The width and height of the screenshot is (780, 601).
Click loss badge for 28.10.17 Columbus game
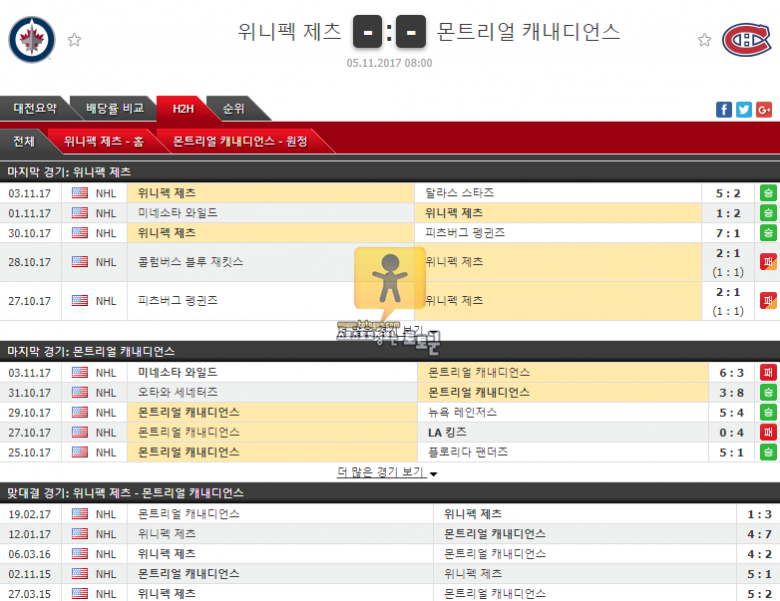pyautogui.click(x=768, y=262)
